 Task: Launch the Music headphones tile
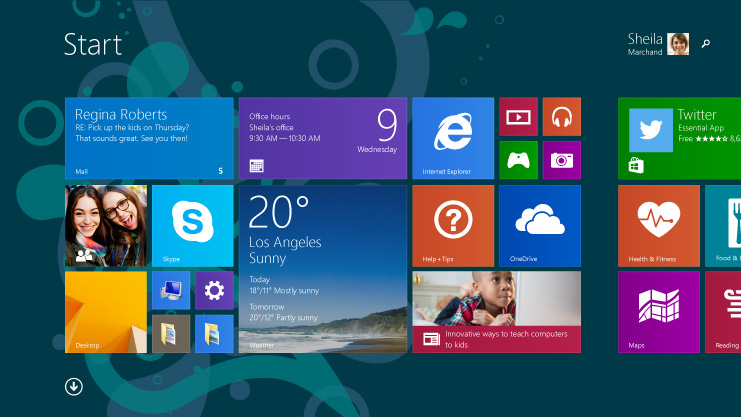(x=561, y=117)
